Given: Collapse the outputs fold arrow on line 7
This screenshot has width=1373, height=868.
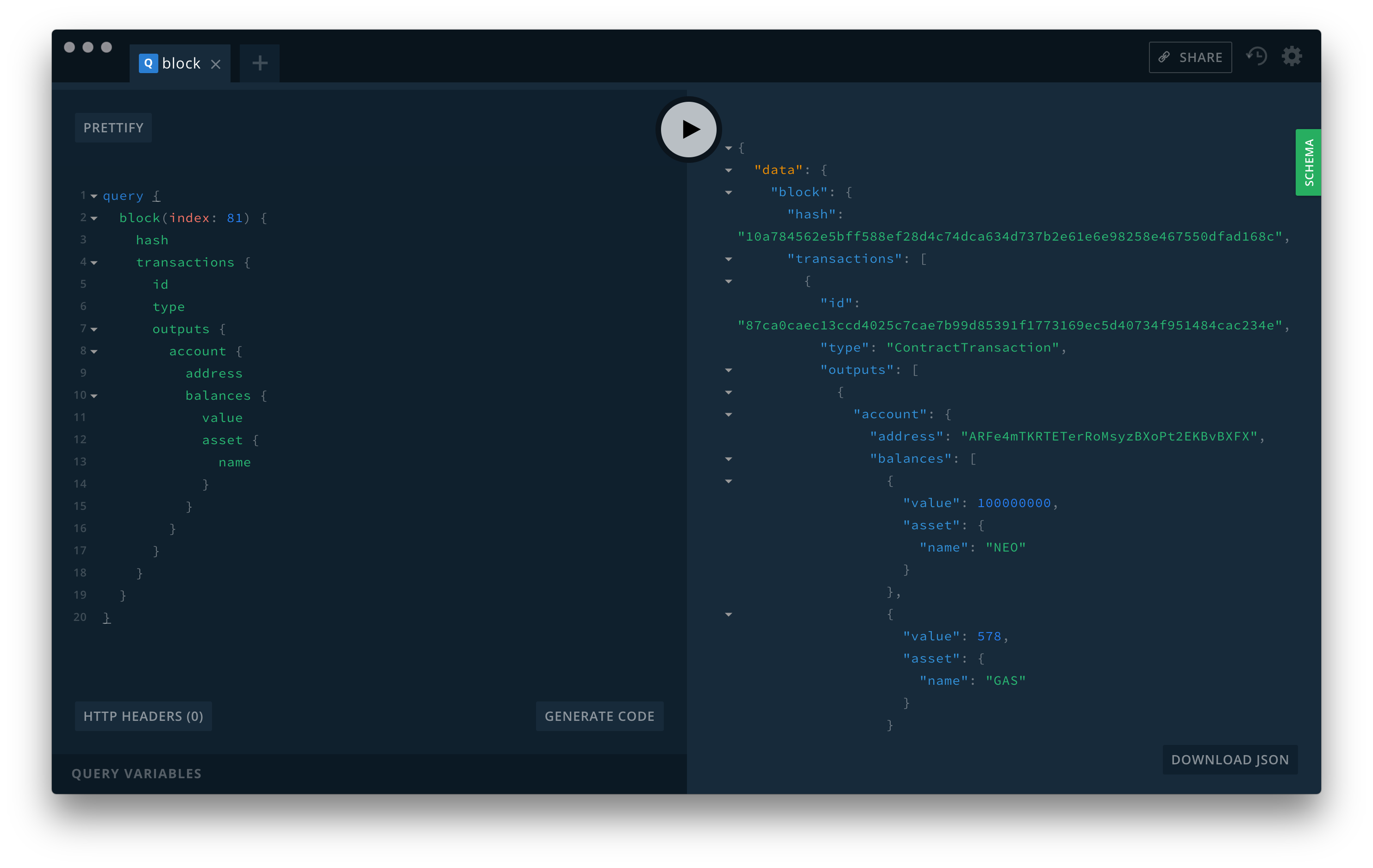Looking at the screenshot, I should [x=94, y=329].
